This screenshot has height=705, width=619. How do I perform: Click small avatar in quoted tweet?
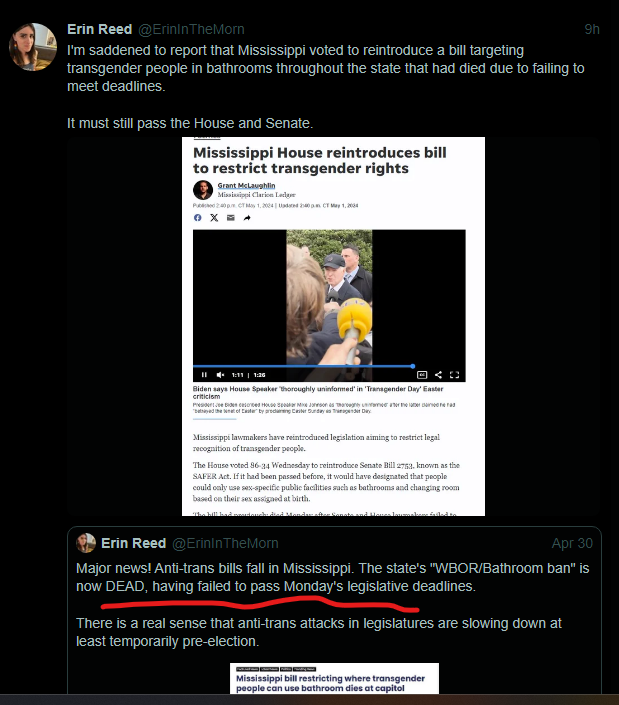pos(86,543)
